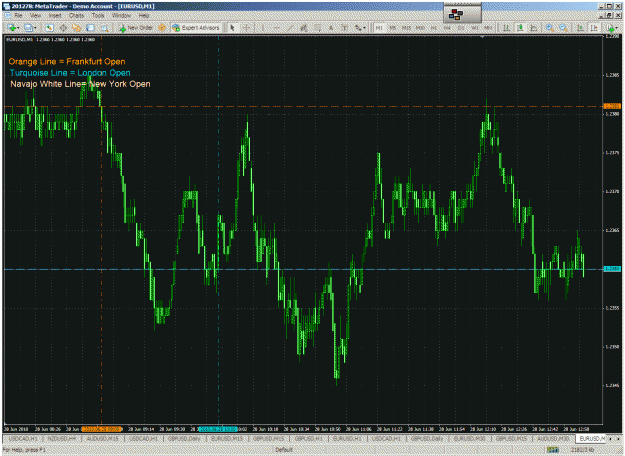Switch to the D1 timeframe
The height and width of the screenshot is (456, 625).
coord(461,28)
